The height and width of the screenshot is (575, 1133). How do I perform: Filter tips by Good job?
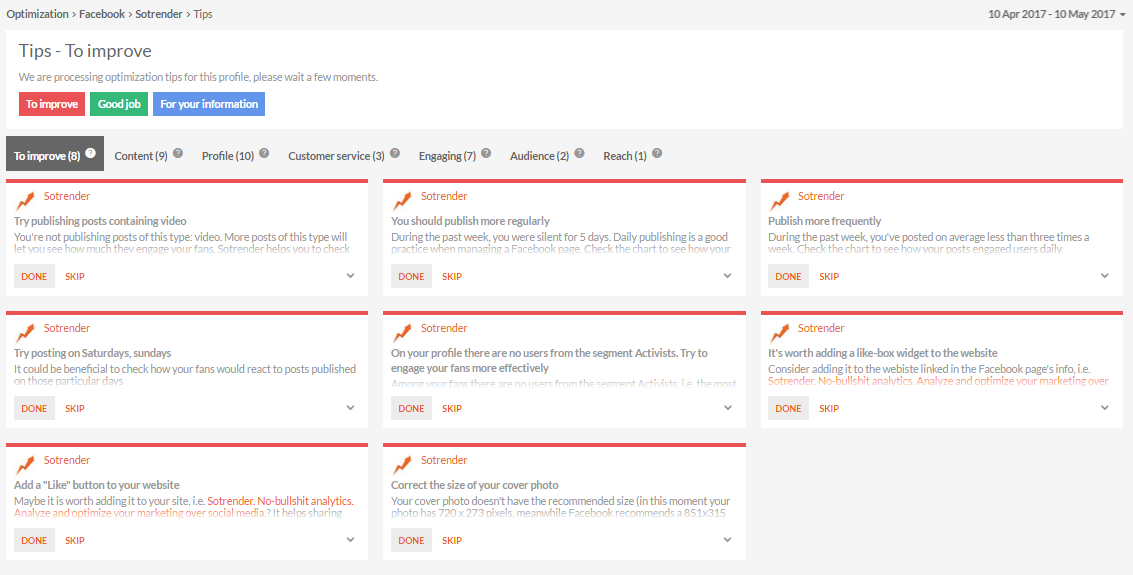coord(119,104)
